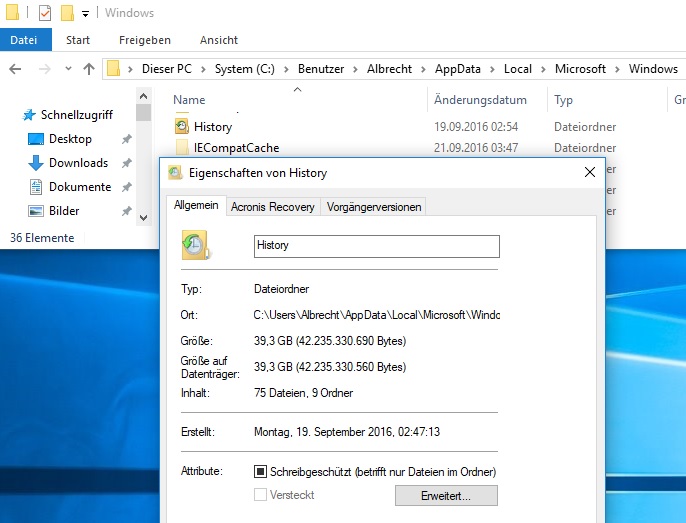Open Downloads arrow icon in sidebar
This screenshot has width=686, height=523.
[x=36, y=163]
